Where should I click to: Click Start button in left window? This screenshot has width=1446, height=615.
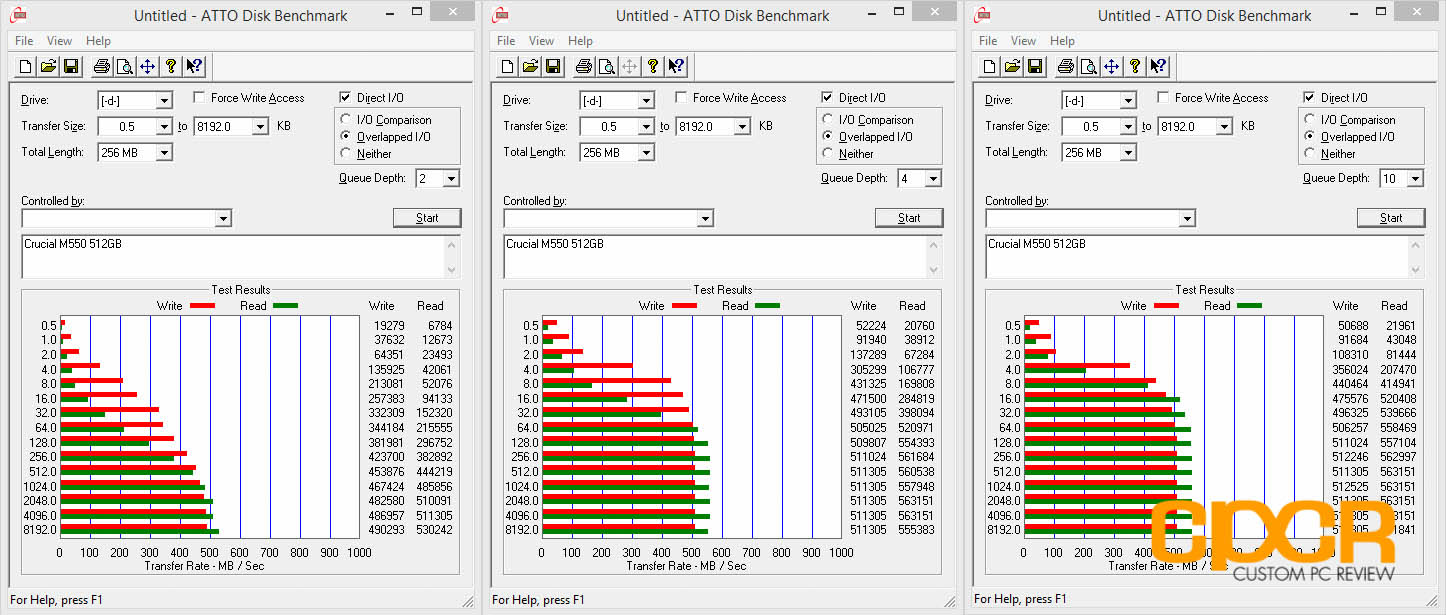coord(427,218)
